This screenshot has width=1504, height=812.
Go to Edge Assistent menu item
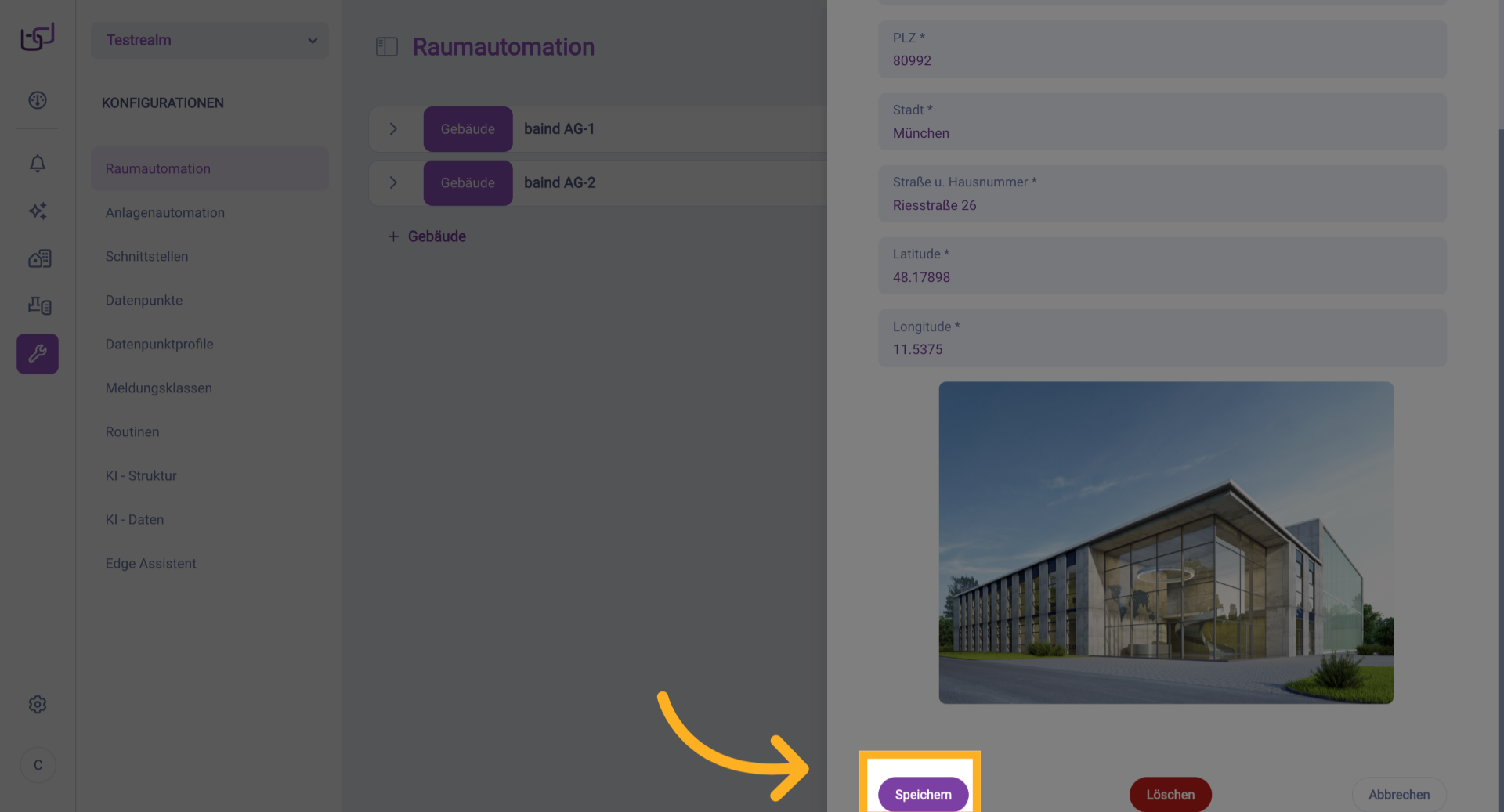point(151,563)
